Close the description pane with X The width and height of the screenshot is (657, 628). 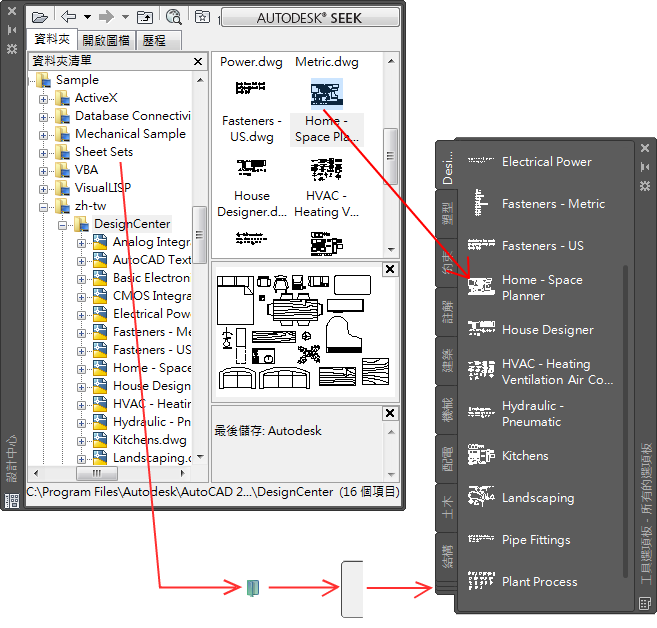tap(390, 413)
